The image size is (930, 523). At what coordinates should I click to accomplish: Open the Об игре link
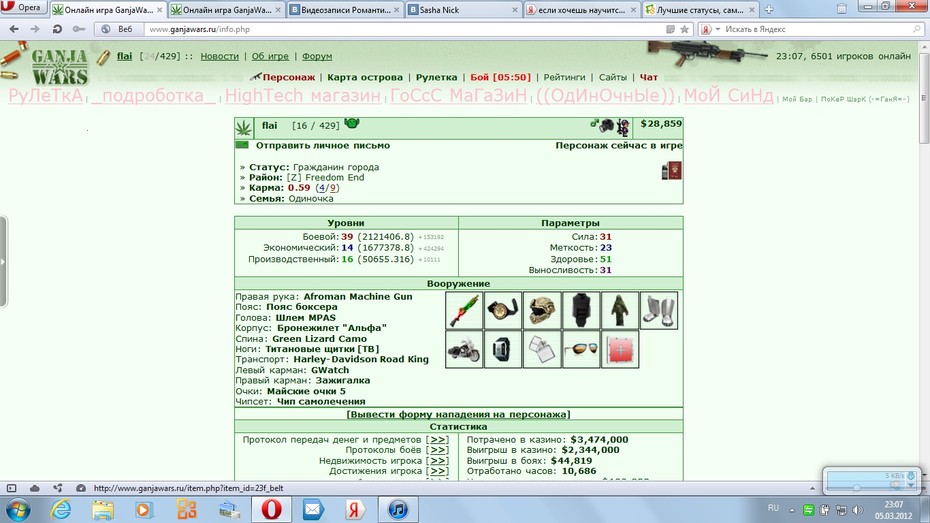[x=270, y=56]
